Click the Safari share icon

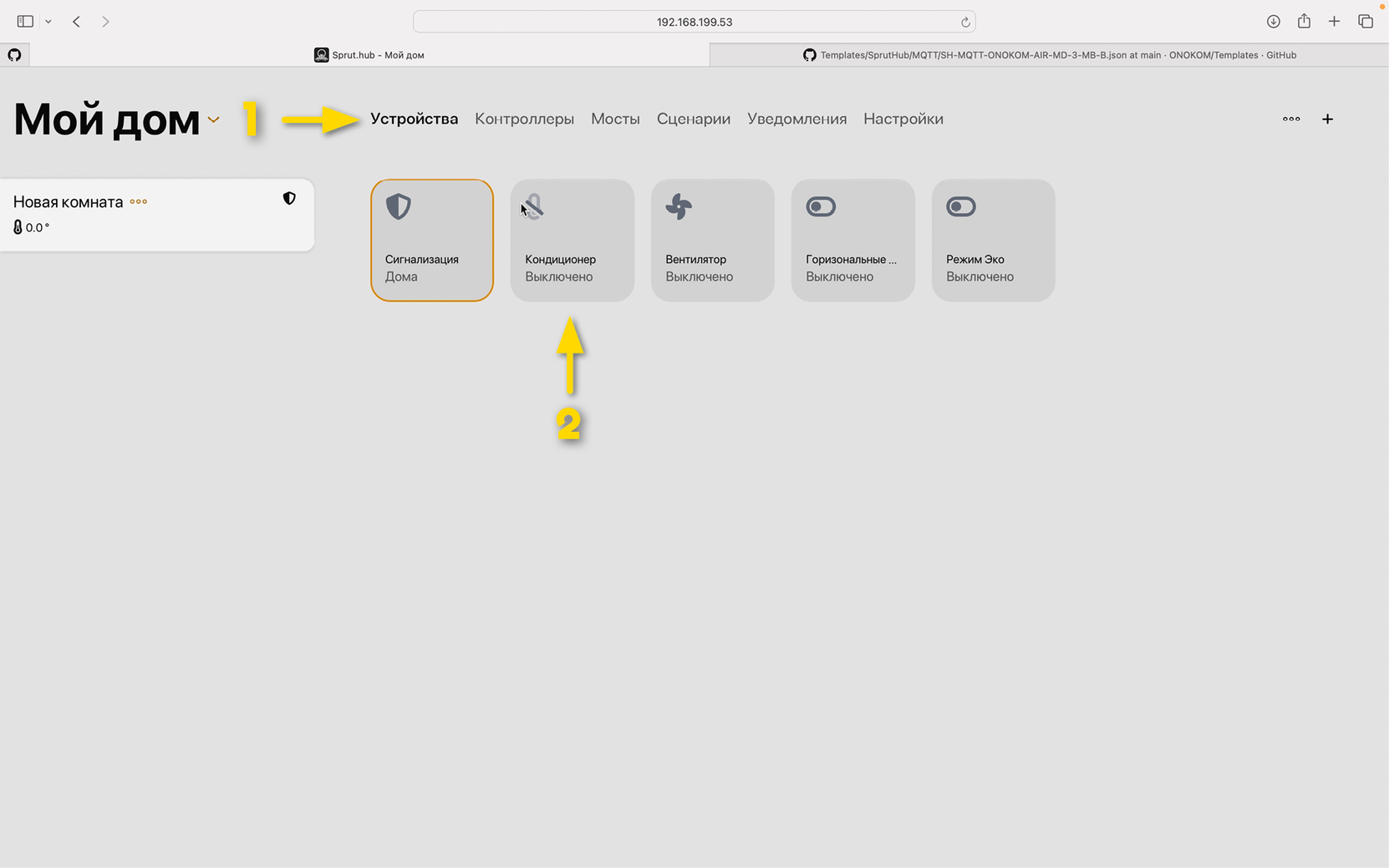(1304, 22)
